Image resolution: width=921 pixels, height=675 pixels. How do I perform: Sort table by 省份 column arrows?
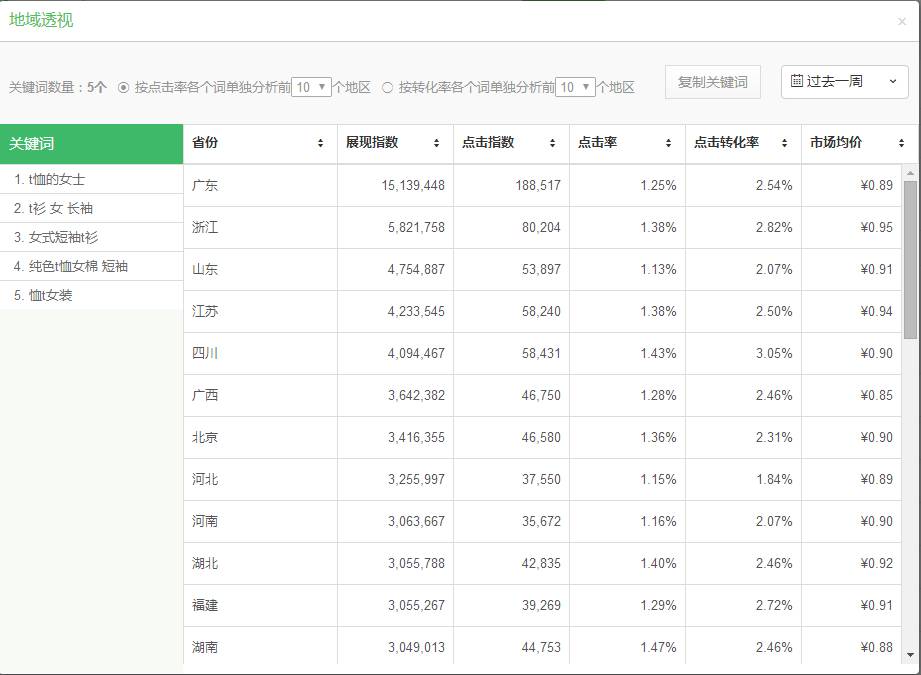[320, 143]
